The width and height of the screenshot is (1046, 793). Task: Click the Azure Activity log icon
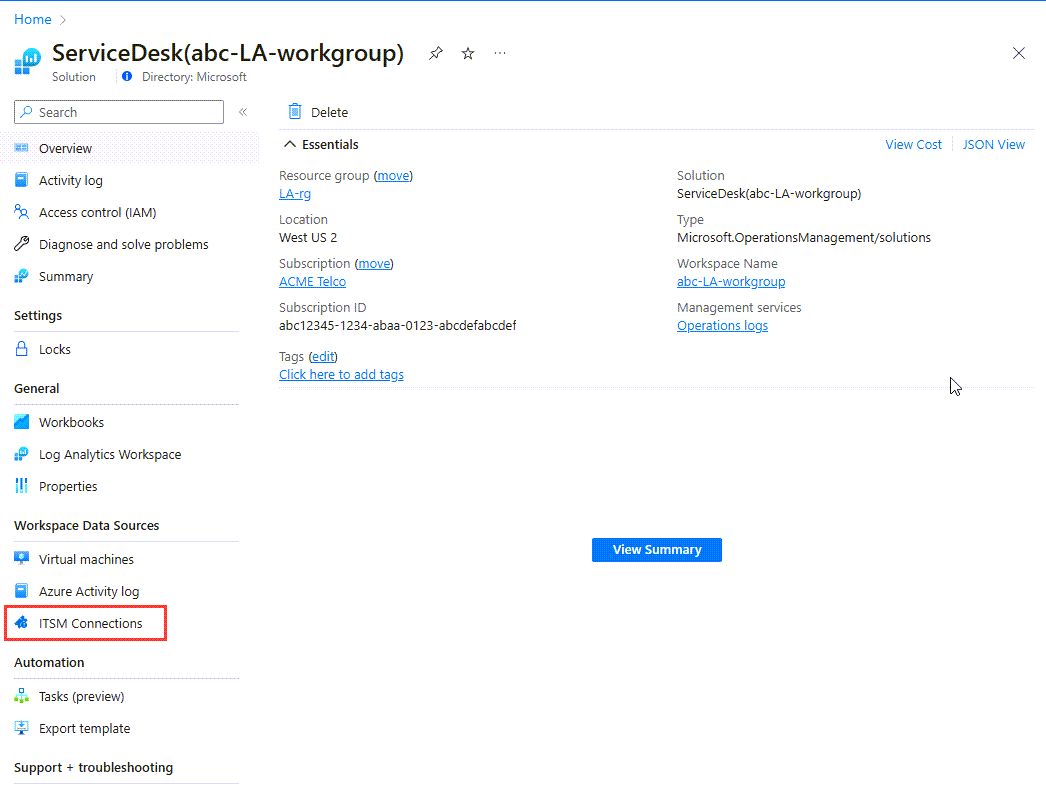(21, 591)
